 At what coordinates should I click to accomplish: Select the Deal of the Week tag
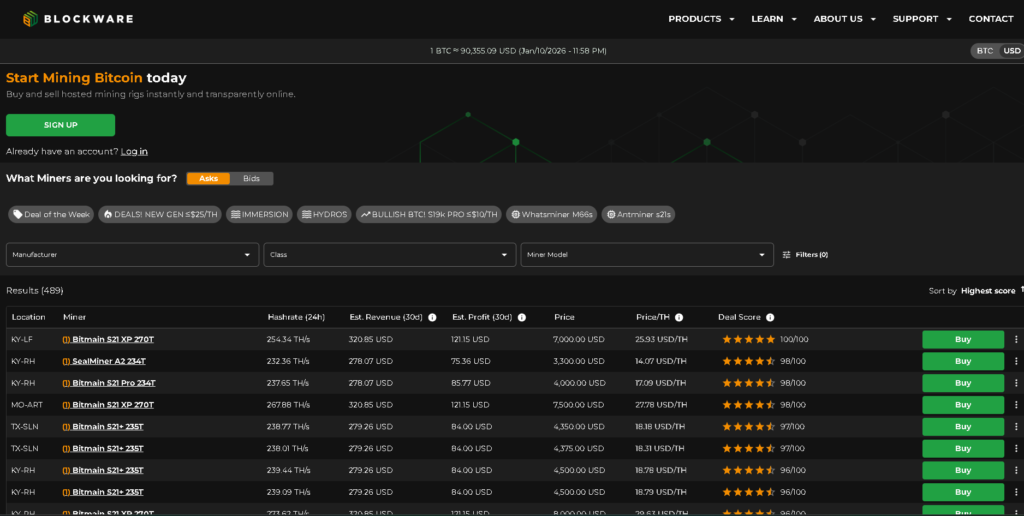pyautogui.click(x=52, y=214)
